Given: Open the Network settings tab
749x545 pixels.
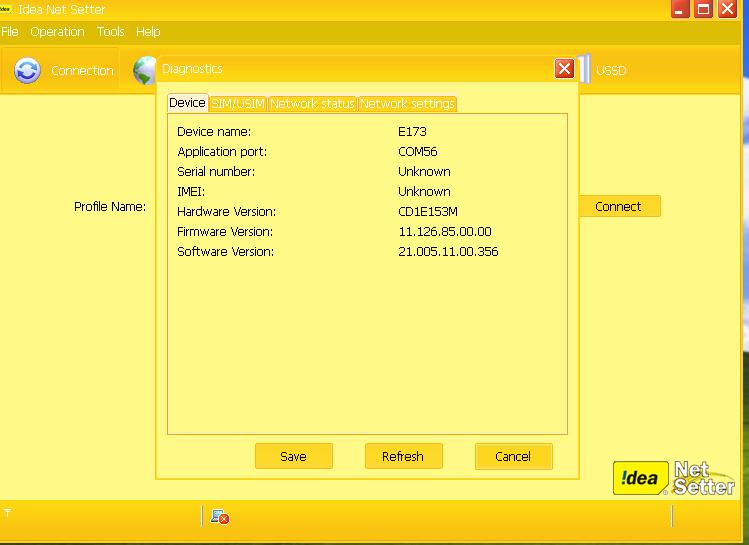Looking at the screenshot, I should 407,103.
